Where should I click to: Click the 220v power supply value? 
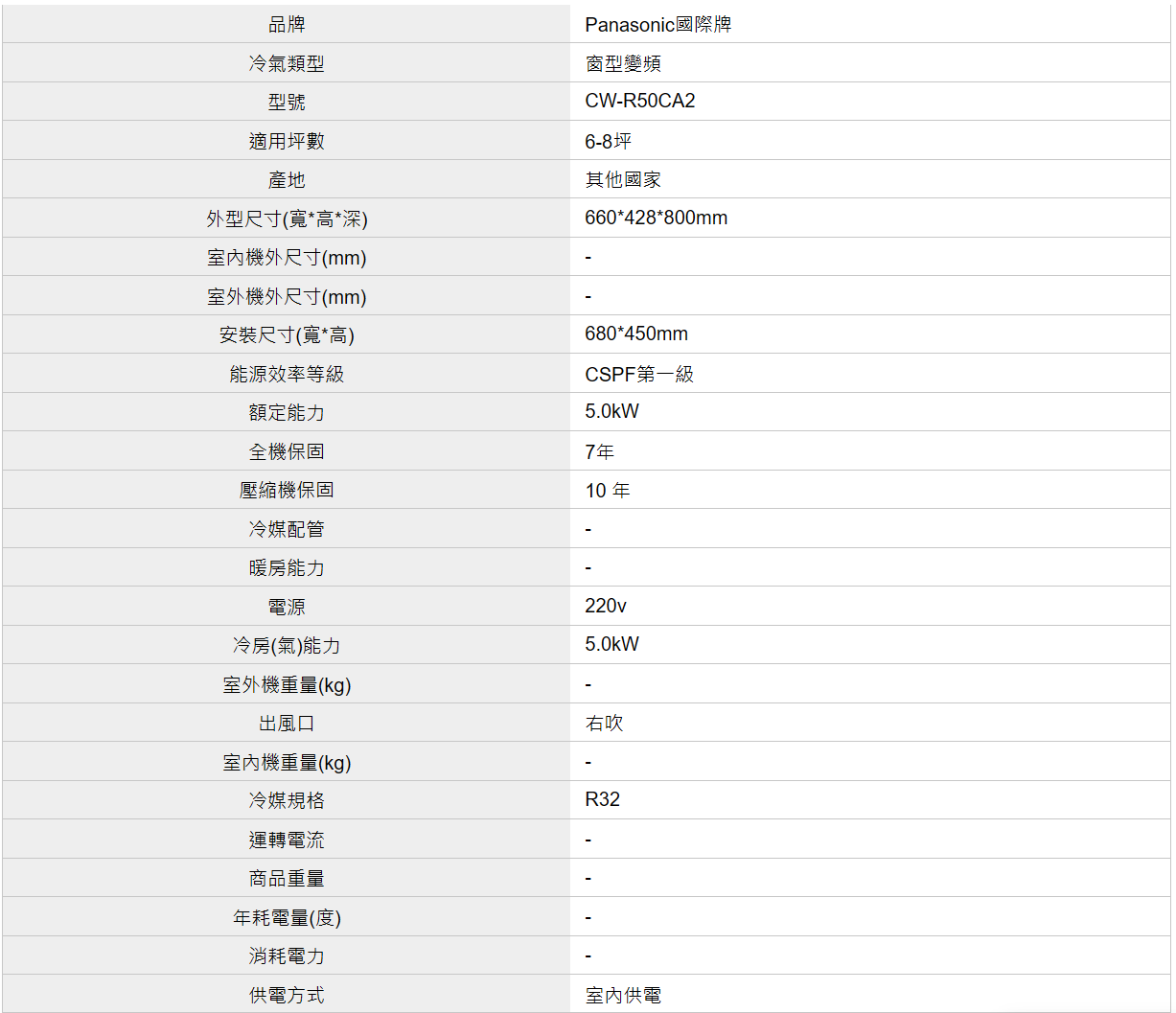coord(606,606)
